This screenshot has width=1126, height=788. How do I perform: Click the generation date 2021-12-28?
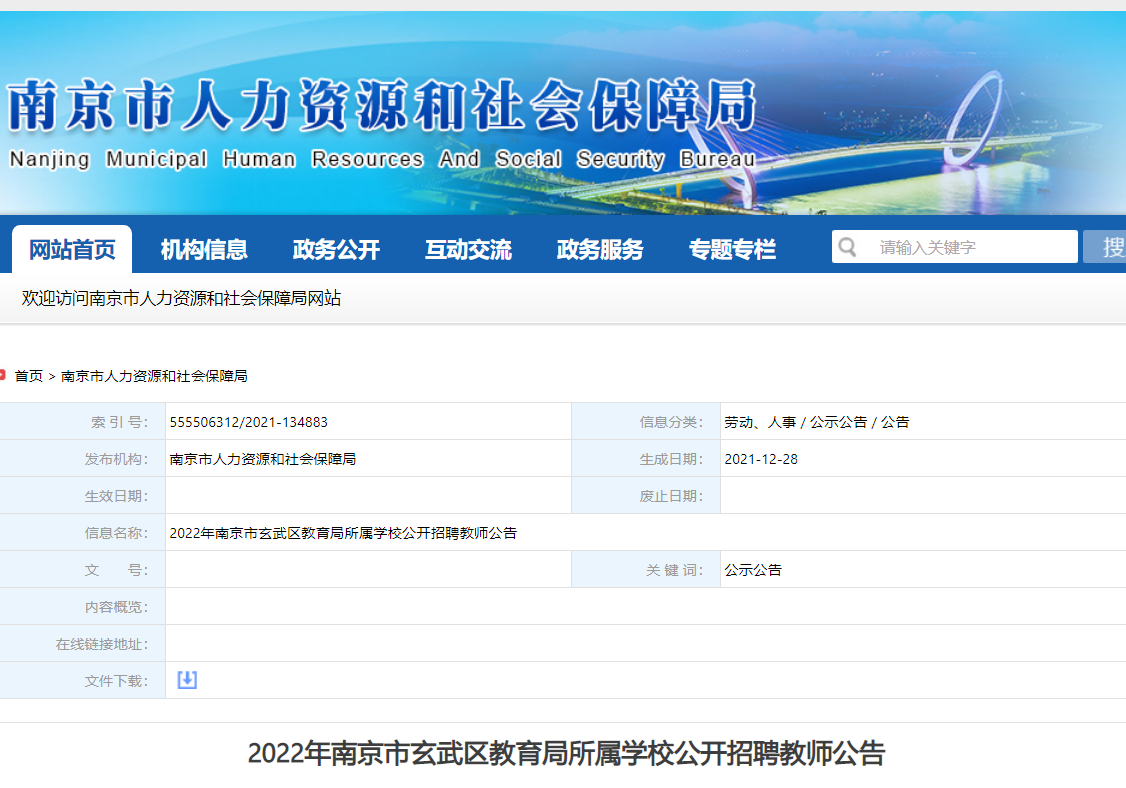click(x=761, y=459)
